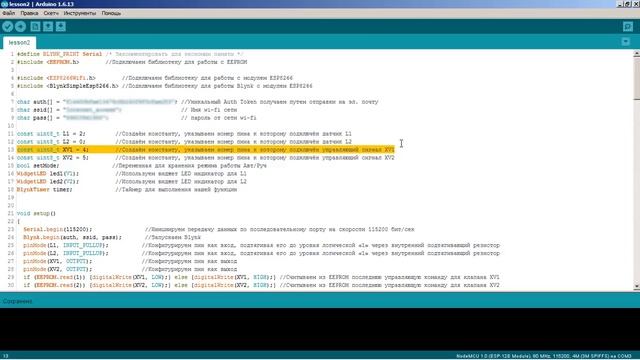Click inside the black console output area
Image resolution: width=640 pixels, height=360 pixels.
click(320, 329)
